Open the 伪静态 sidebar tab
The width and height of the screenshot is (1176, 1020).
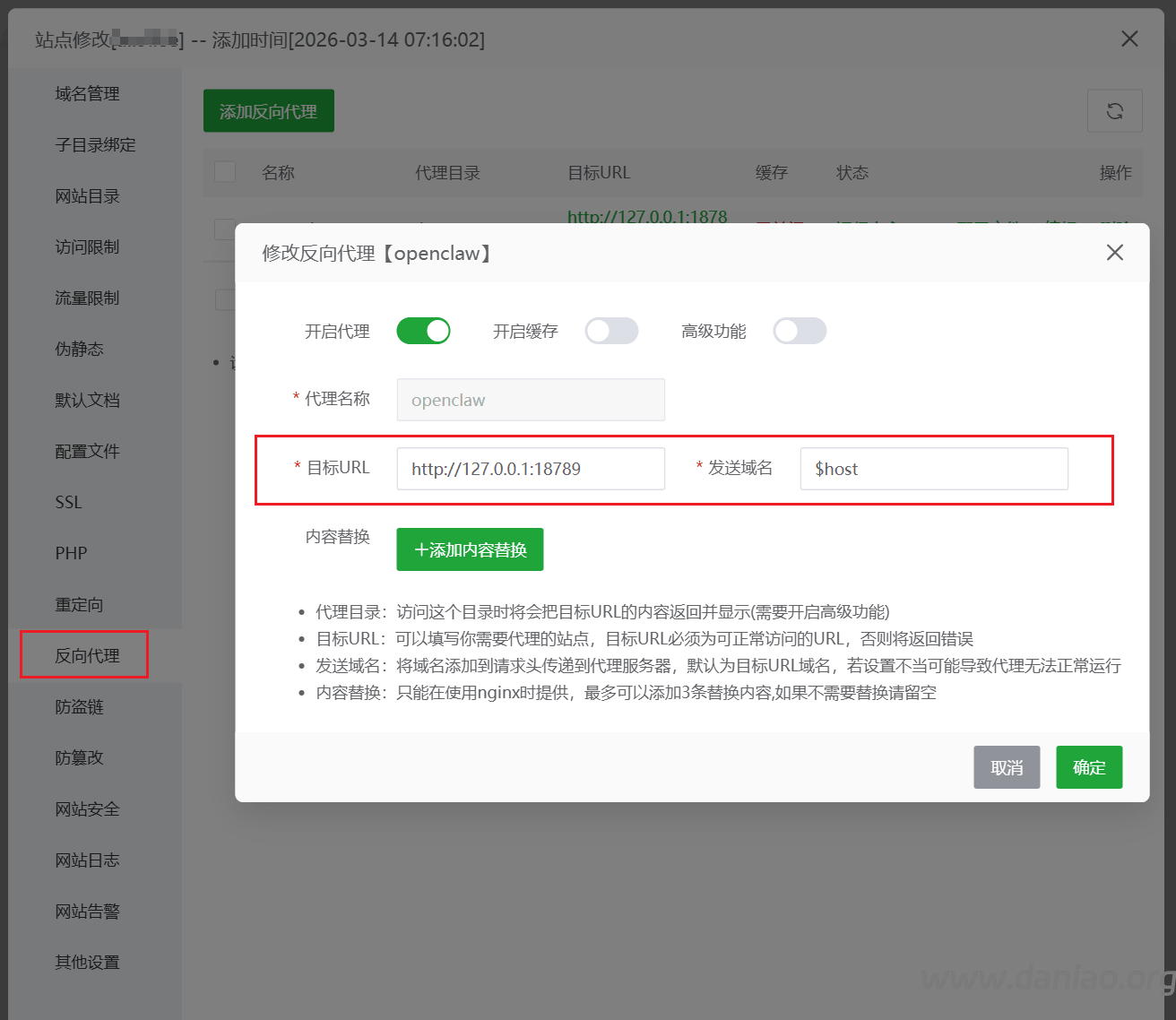point(80,349)
